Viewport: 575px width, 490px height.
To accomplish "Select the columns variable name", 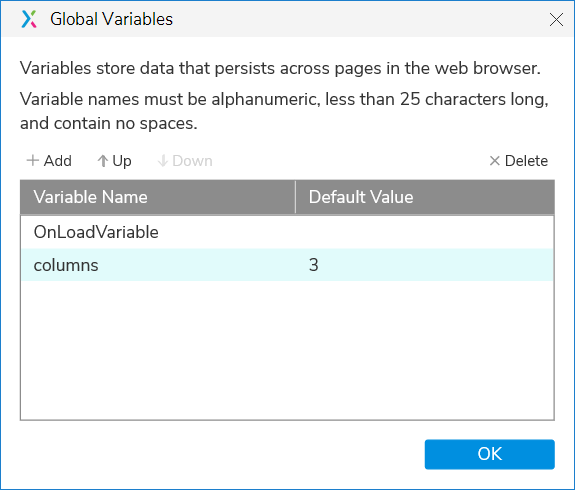I will coord(66,265).
